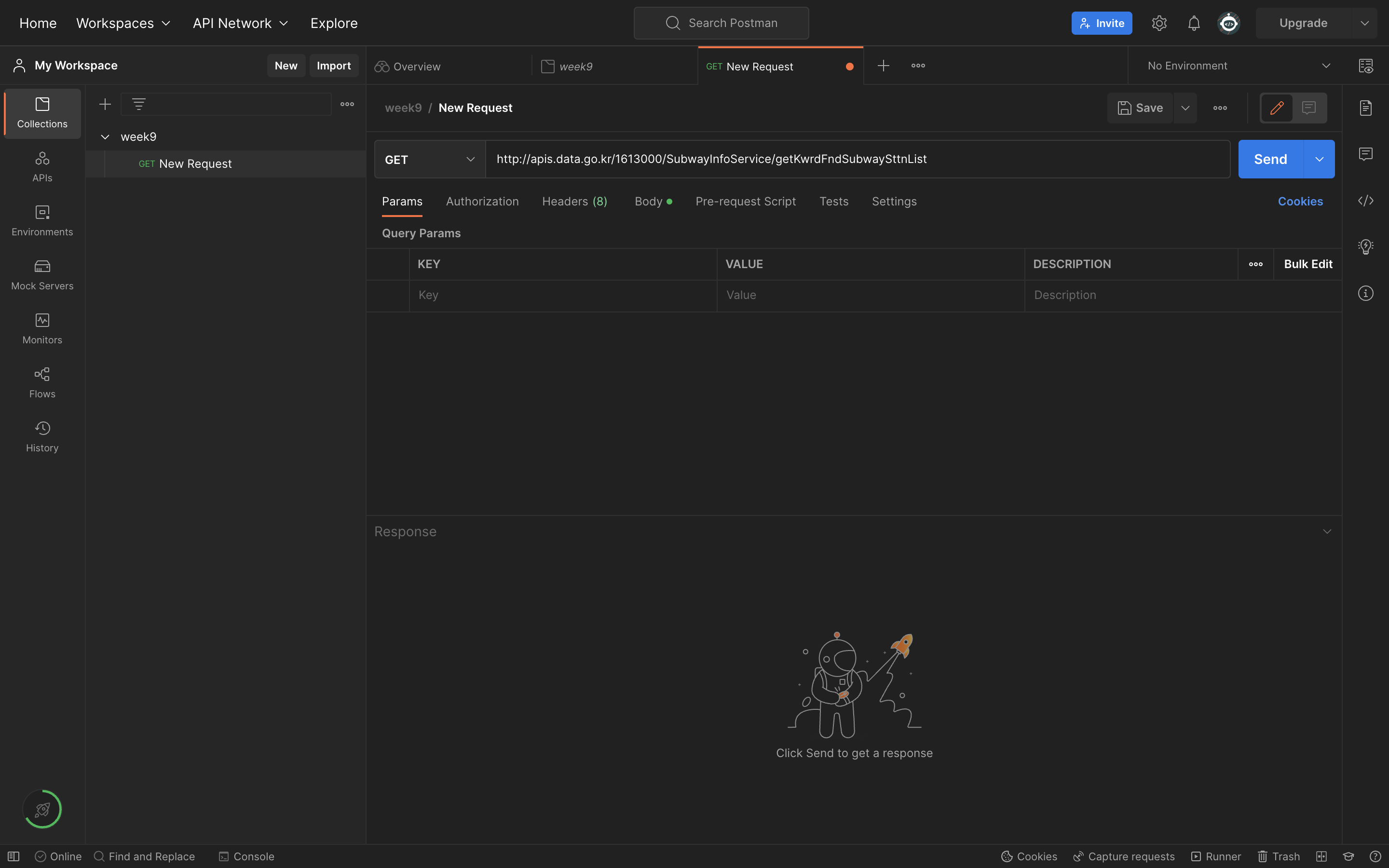Open Runner from status bar
1389x868 pixels.
point(1216,856)
